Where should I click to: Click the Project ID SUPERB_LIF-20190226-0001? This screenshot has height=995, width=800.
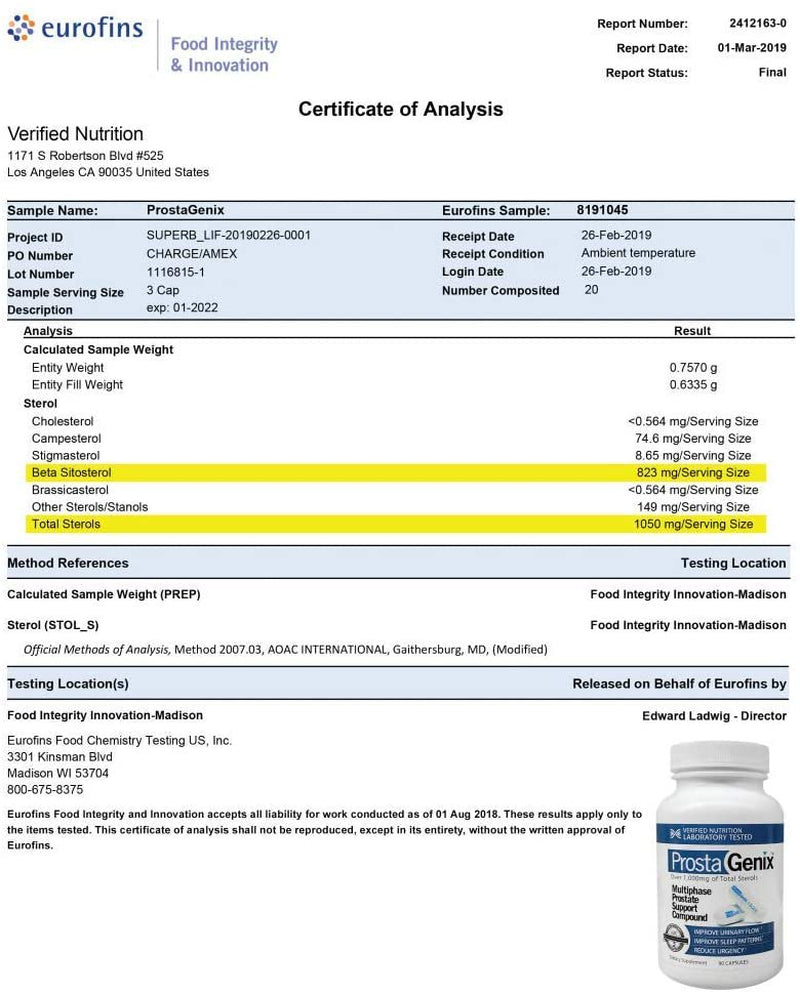228,236
